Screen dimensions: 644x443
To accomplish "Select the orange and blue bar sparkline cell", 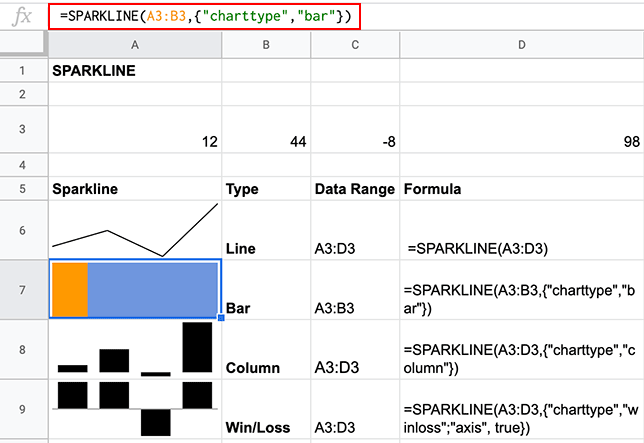I will [135, 289].
